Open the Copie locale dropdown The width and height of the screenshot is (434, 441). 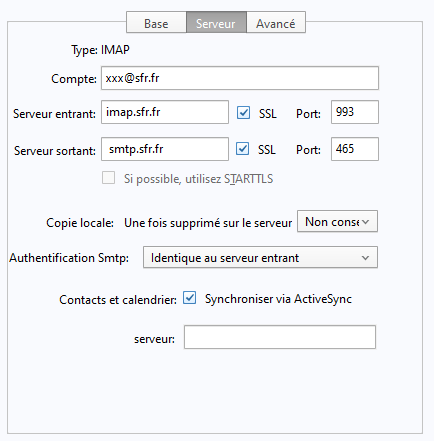click(x=337, y=221)
